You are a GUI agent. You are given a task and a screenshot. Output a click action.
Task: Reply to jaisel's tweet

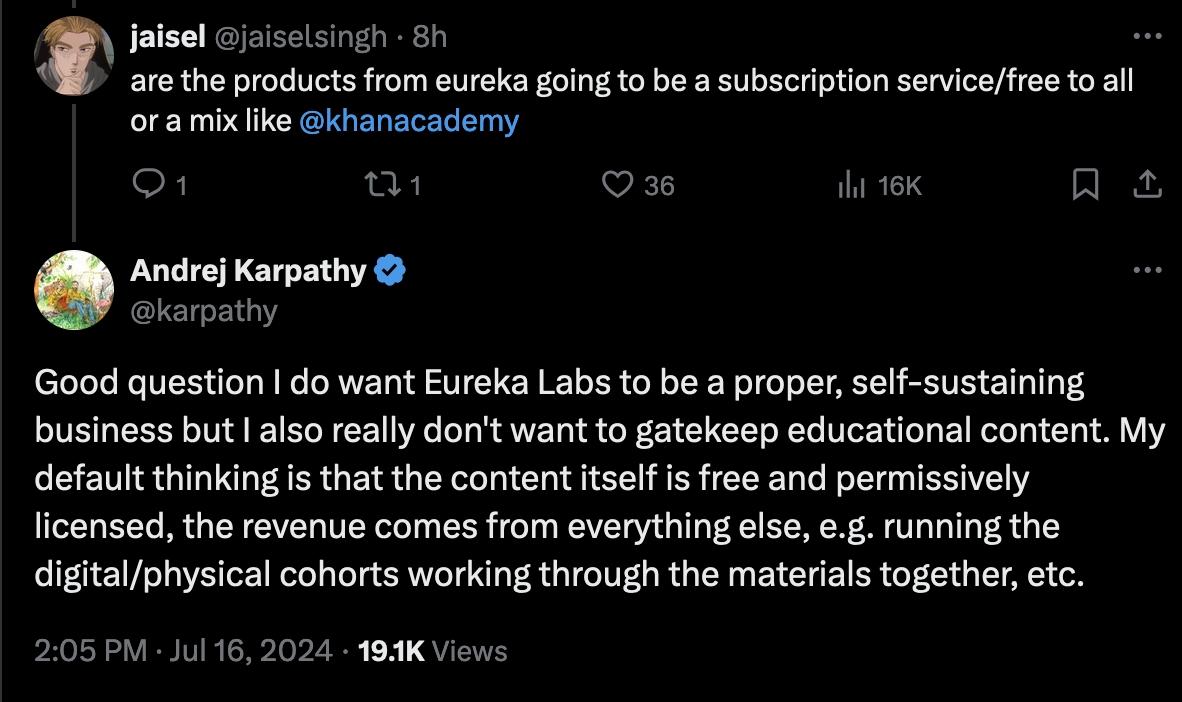(x=148, y=184)
